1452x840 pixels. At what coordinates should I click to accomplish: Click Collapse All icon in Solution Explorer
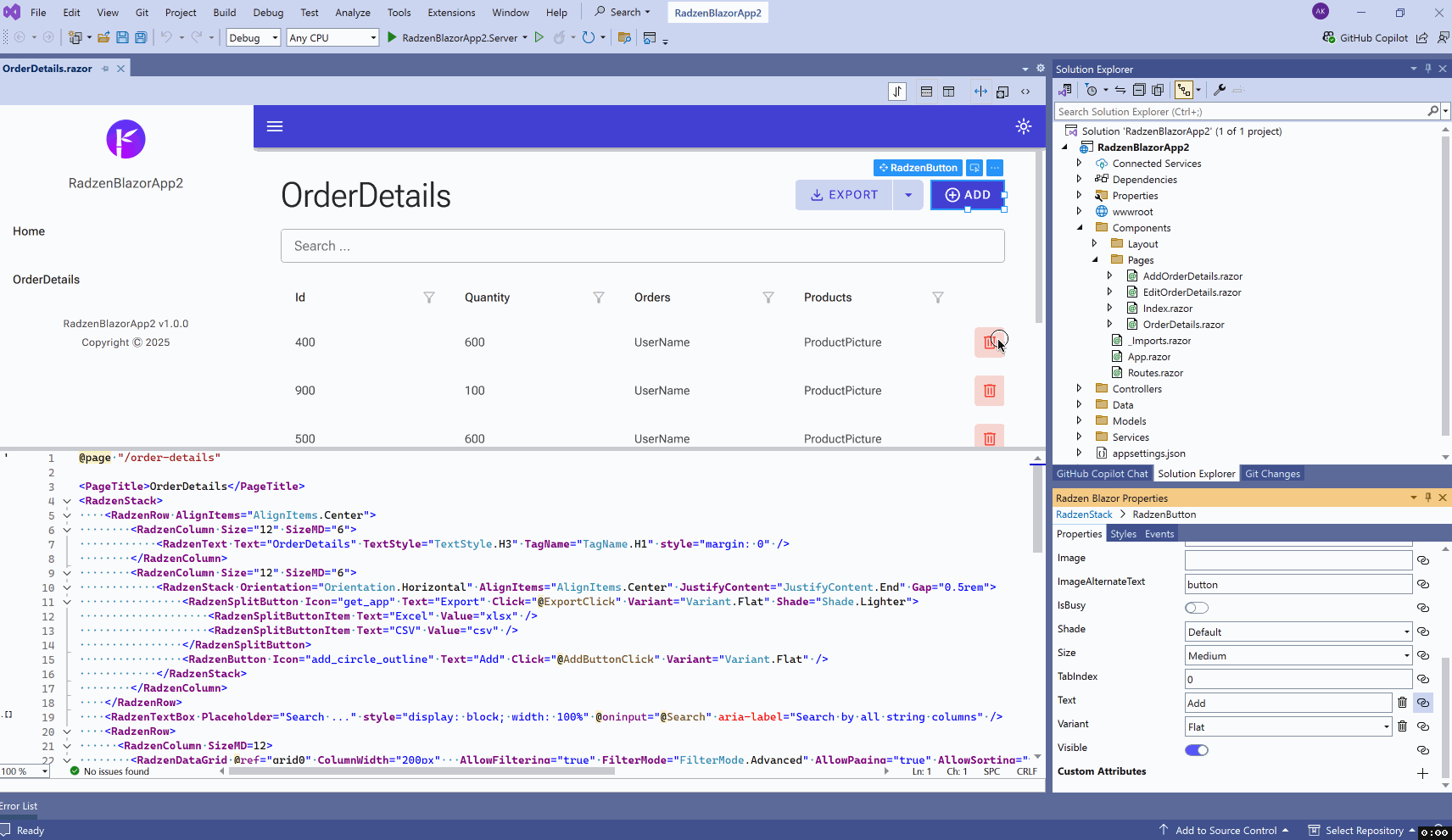1139,90
